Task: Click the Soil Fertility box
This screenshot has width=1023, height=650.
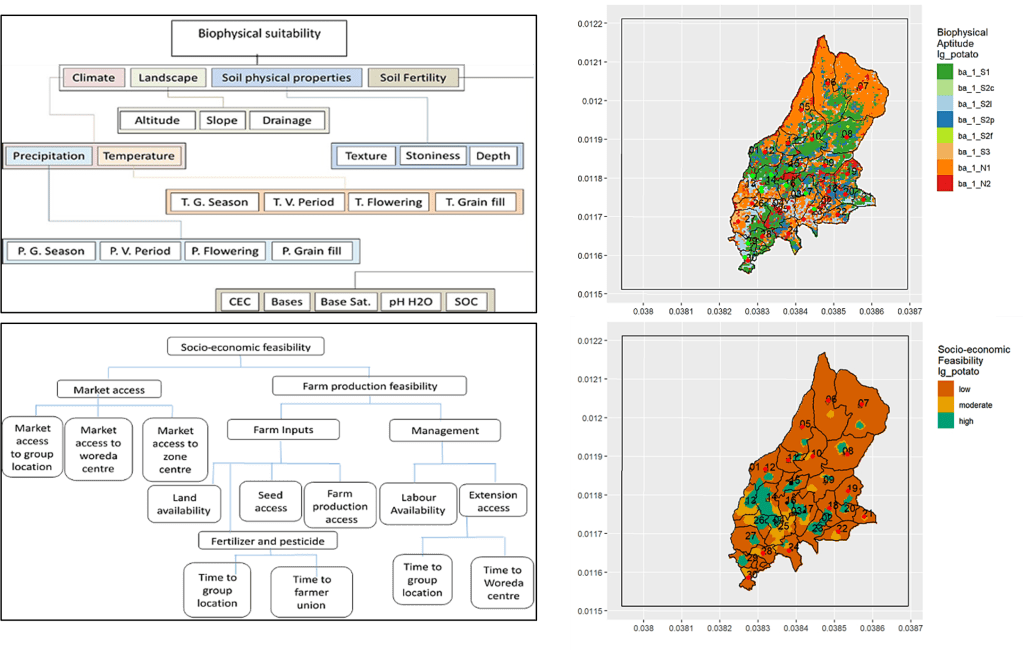Action: 413,77
